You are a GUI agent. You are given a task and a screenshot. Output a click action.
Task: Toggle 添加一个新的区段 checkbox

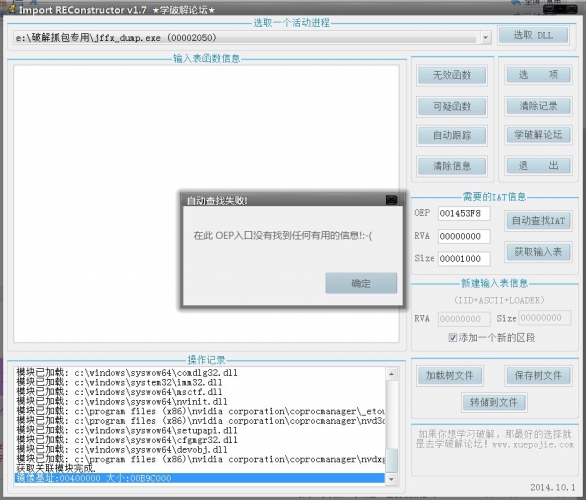(453, 338)
